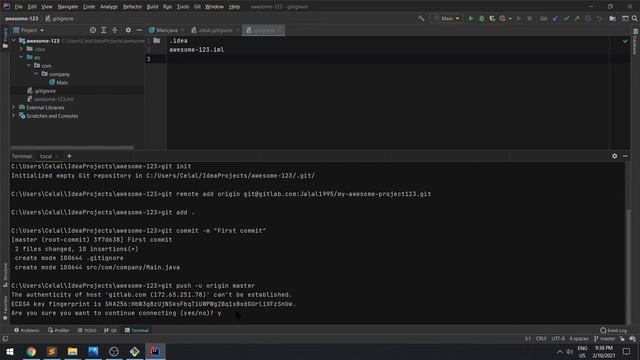Toggle tool window bars in bottom-left corner

(5, 339)
